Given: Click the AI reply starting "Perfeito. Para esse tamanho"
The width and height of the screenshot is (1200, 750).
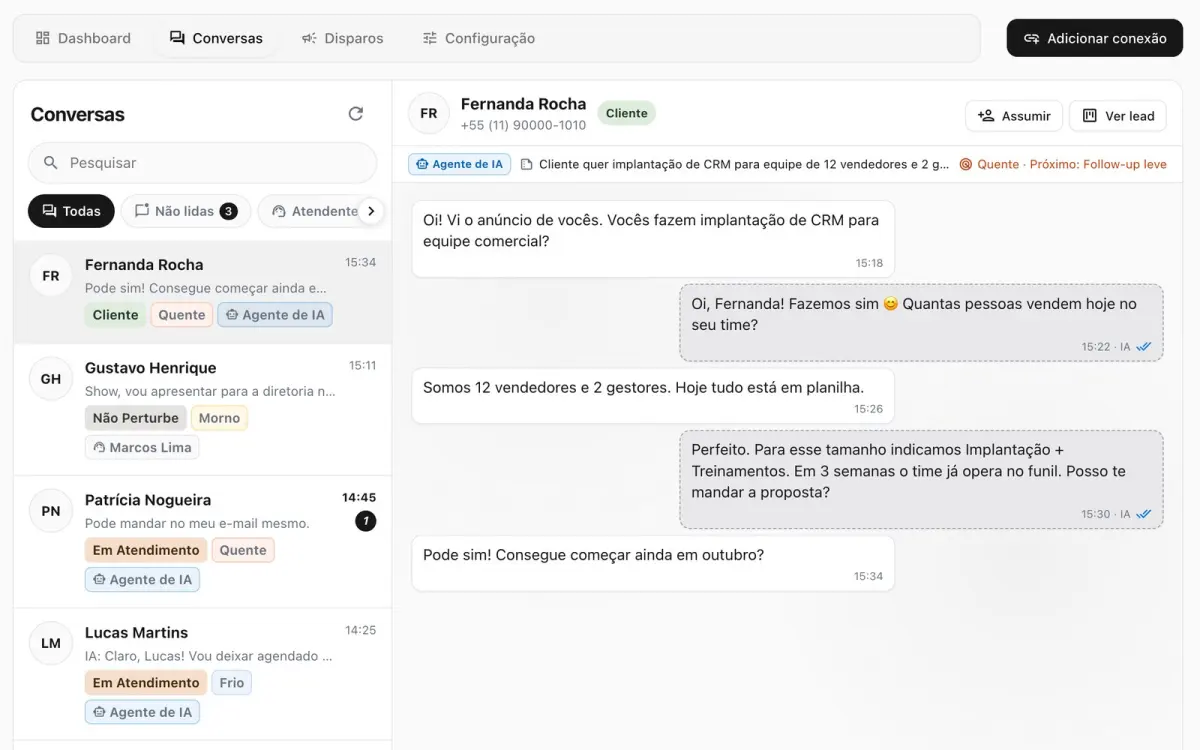Looking at the screenshot, I should point(921,479).
